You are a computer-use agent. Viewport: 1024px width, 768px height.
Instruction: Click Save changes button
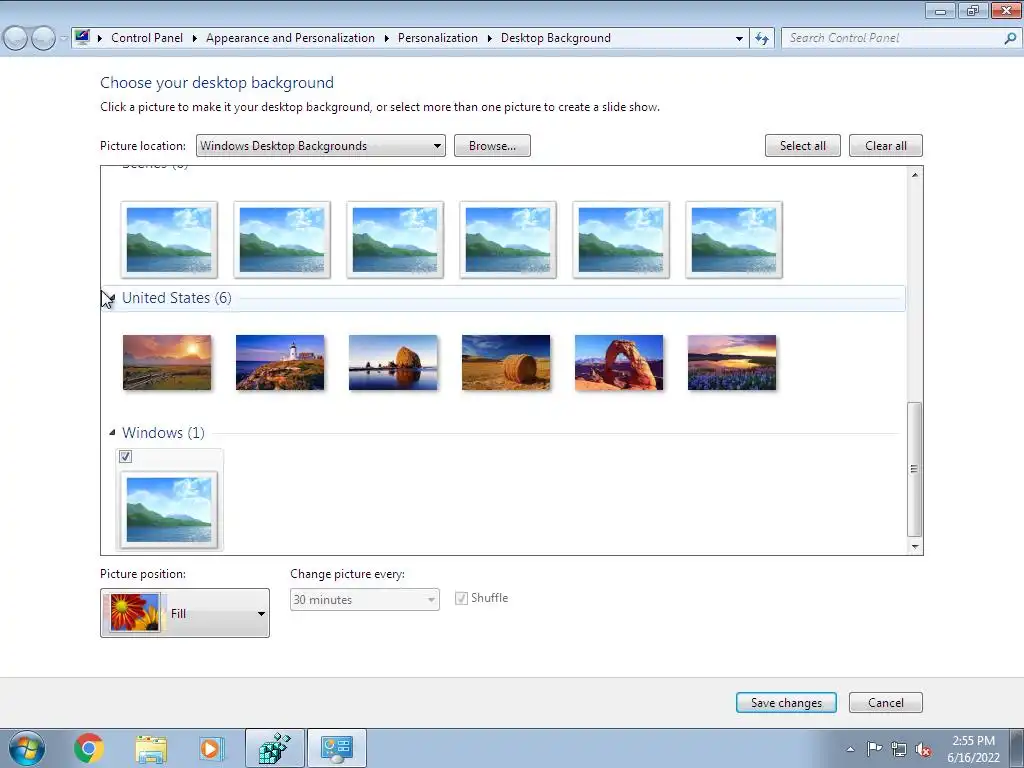pyautogui.click(x=786, y=703)
